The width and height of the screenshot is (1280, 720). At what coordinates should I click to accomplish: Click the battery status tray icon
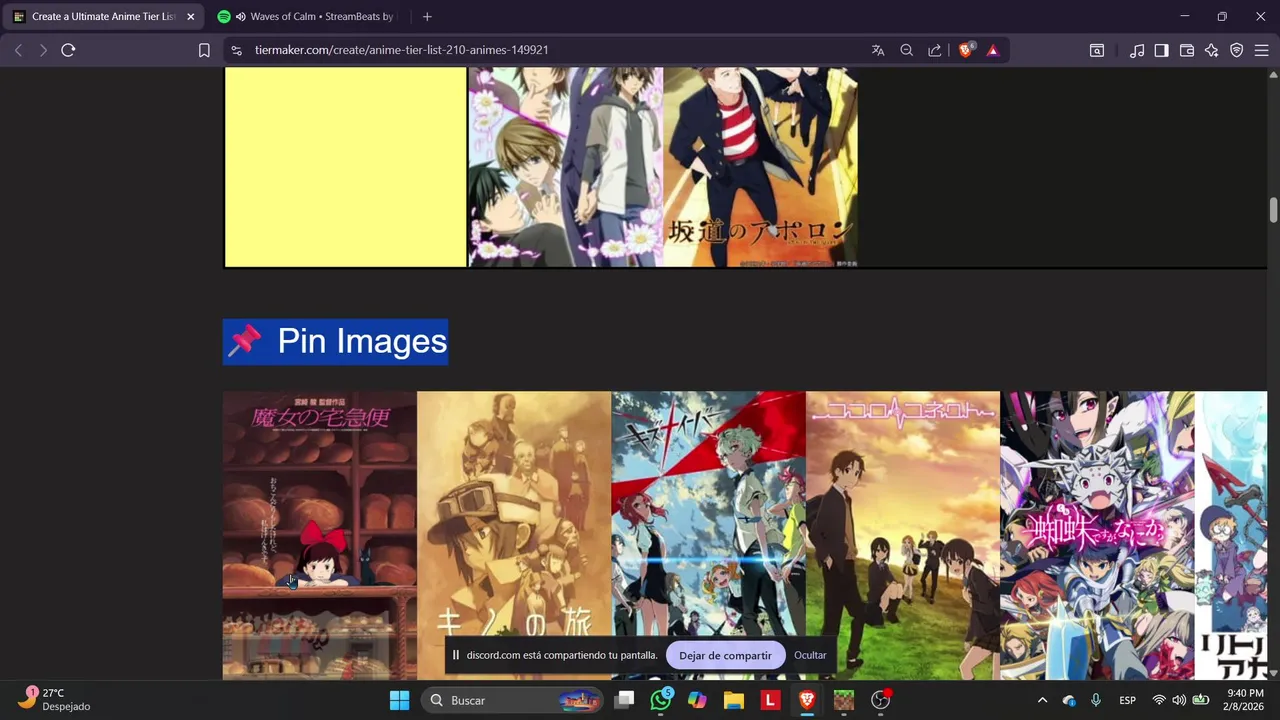click(x=1200, y=700)
